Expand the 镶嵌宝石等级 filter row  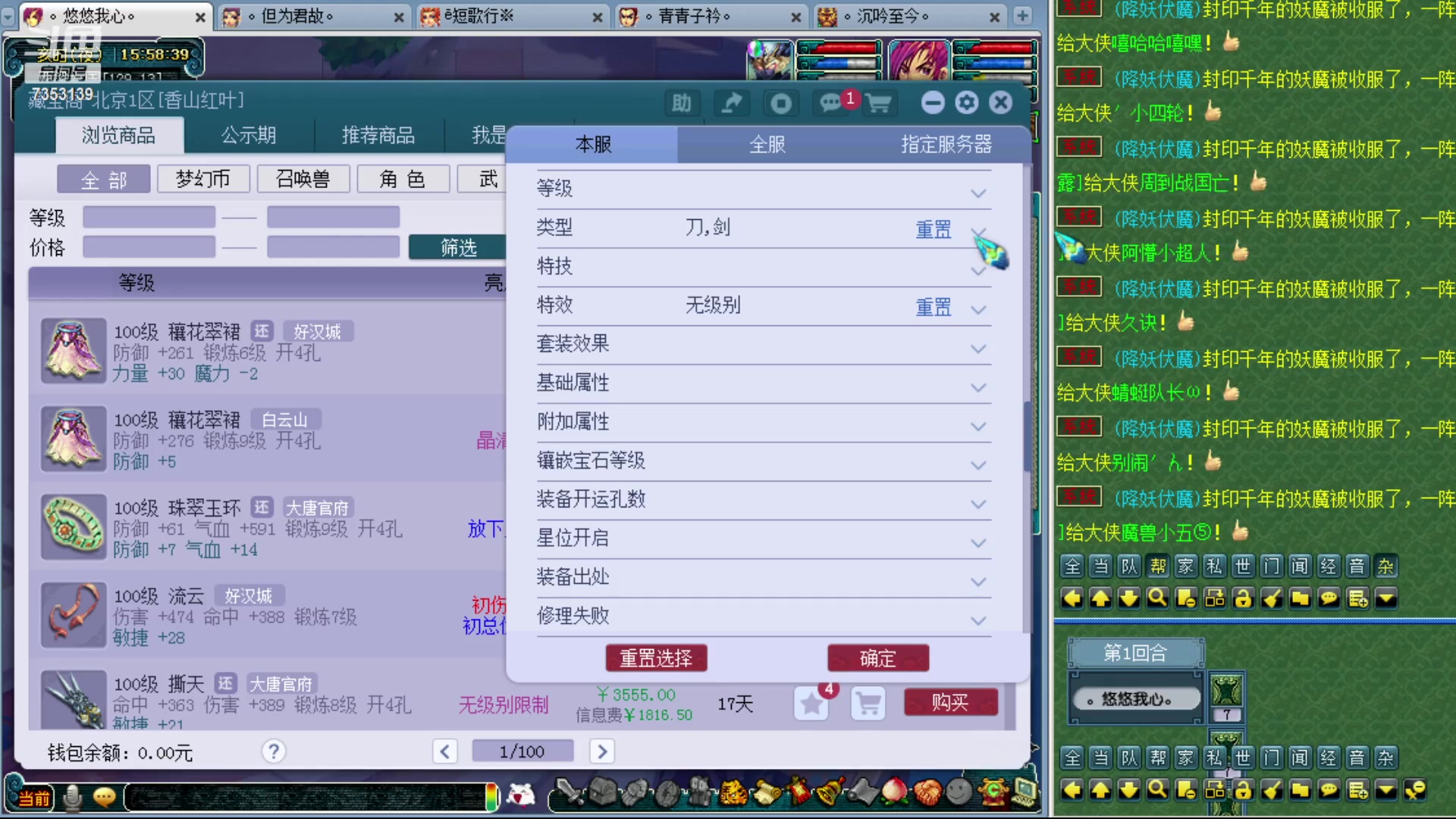pos(978,464)
